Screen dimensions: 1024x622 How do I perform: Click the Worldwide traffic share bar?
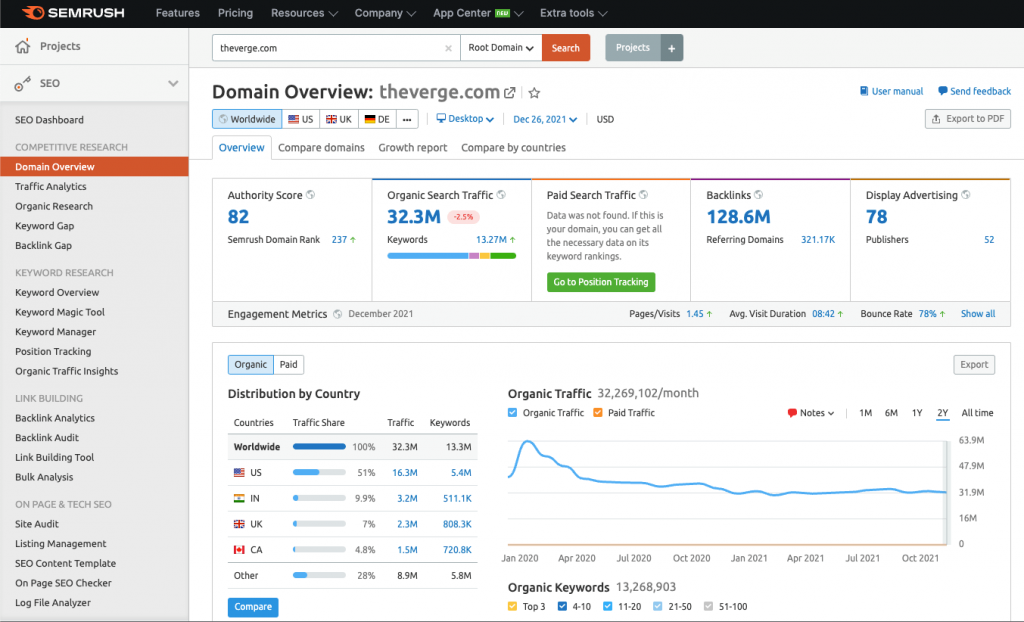point(319,447)
